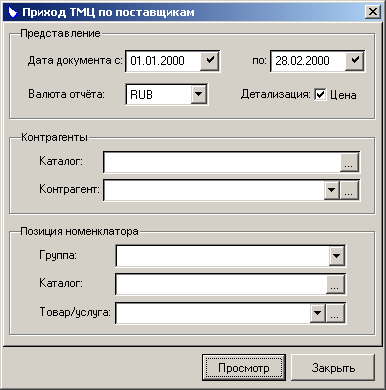Screen dimensions: 386x390
Task: Click the ellipsis button for номенклатор Каталог
Action: pyautogui.click(x=335, y=284)
